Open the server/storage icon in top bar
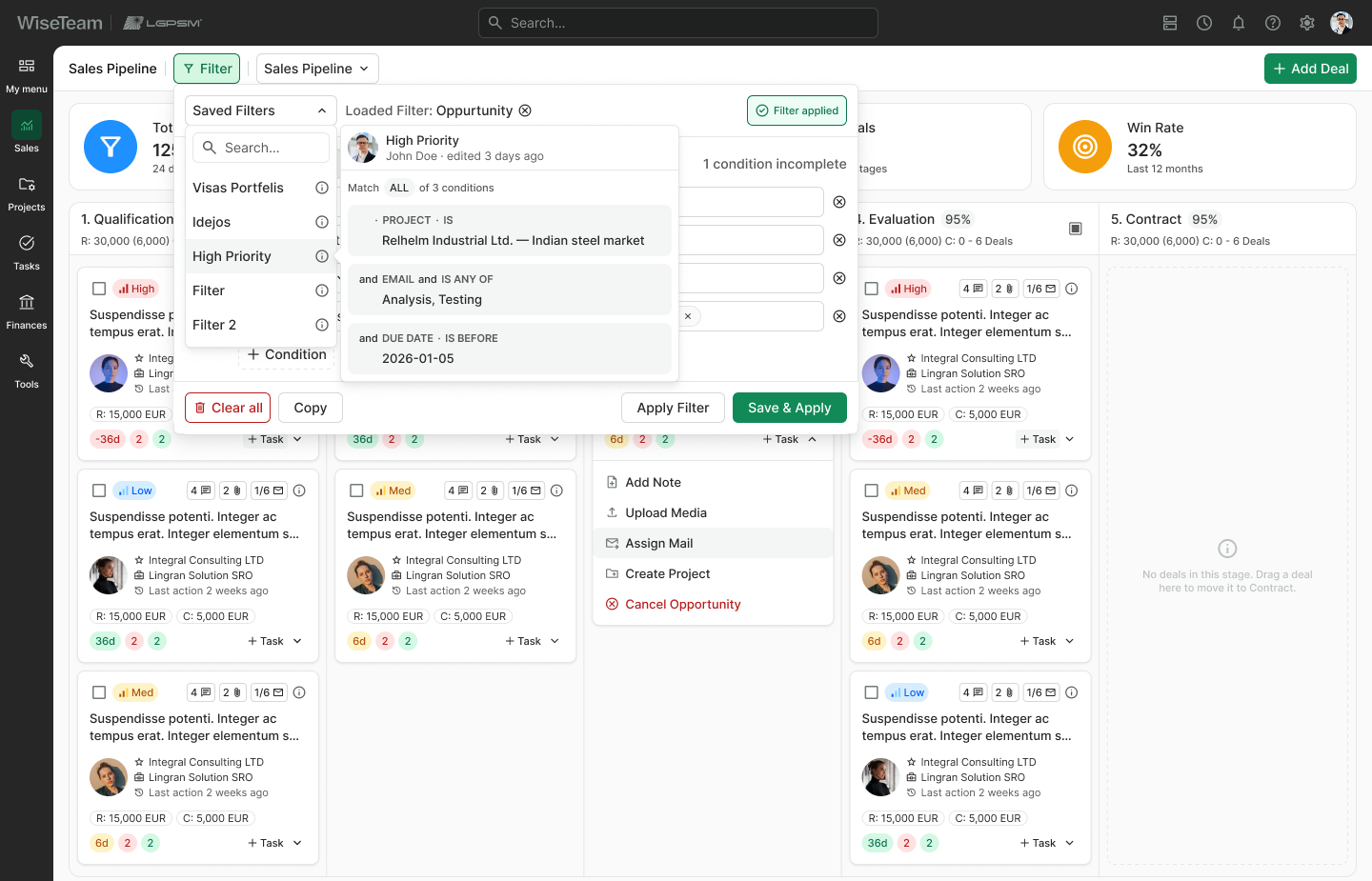1372x881 pixels. (x=1170, y=23)
